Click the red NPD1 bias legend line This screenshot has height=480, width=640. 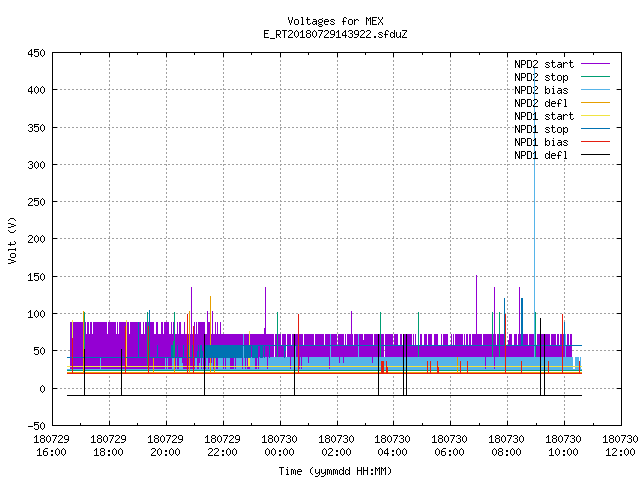(x=595, y=142)
